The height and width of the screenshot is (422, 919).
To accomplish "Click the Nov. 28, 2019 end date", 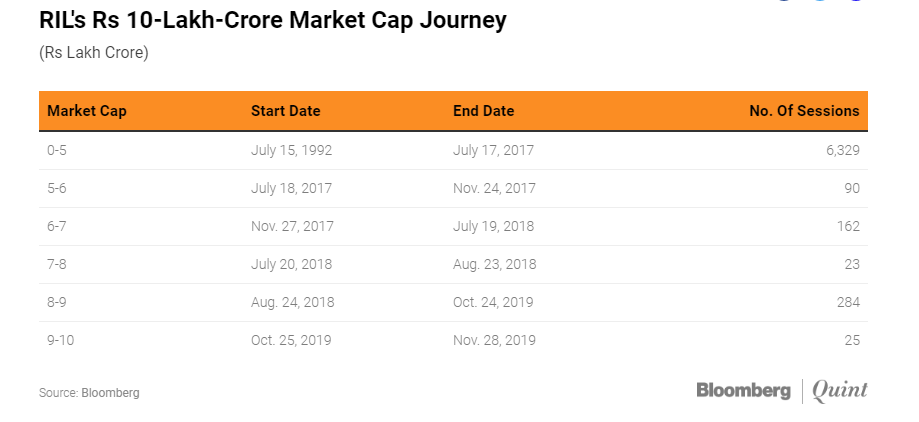I will [494, 340].
